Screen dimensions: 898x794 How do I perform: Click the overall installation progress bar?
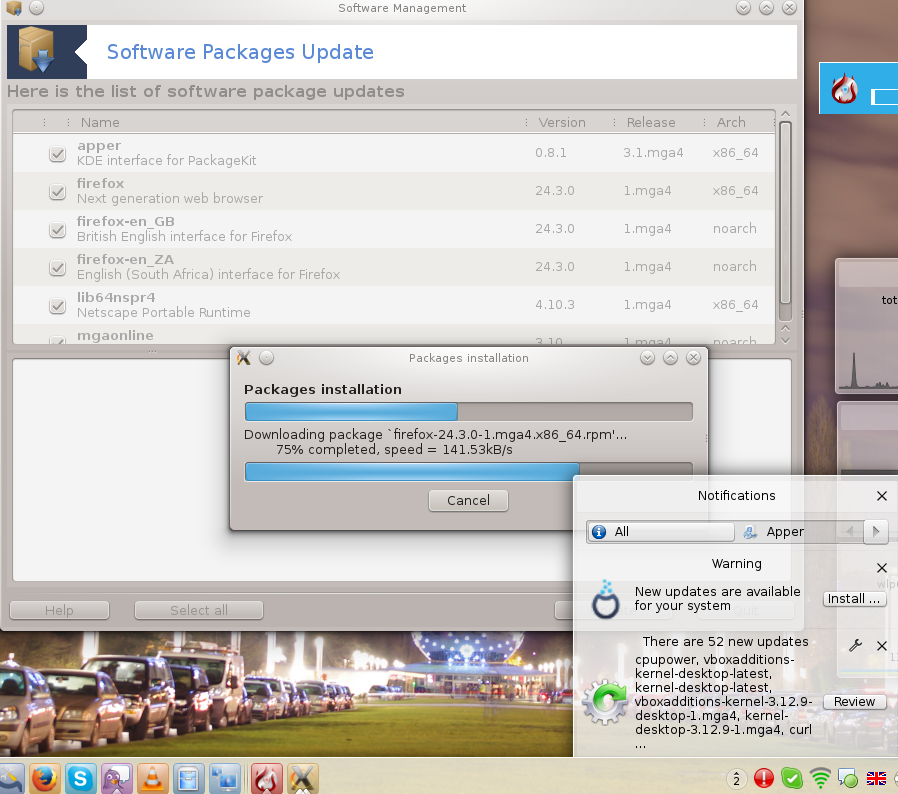point(468,411)
